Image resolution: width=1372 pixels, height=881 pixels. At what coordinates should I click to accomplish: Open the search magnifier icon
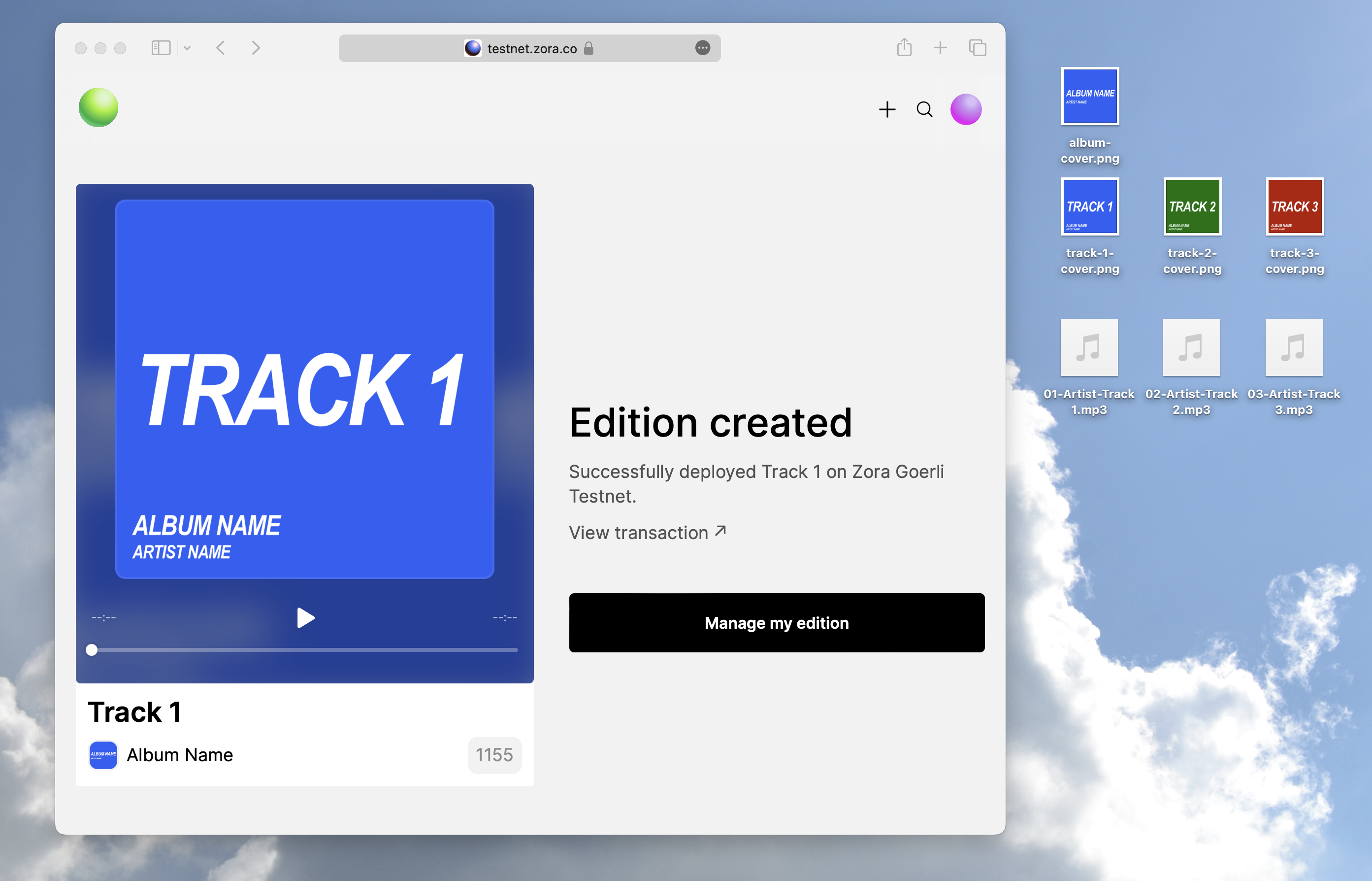click(x=924, y=109)
